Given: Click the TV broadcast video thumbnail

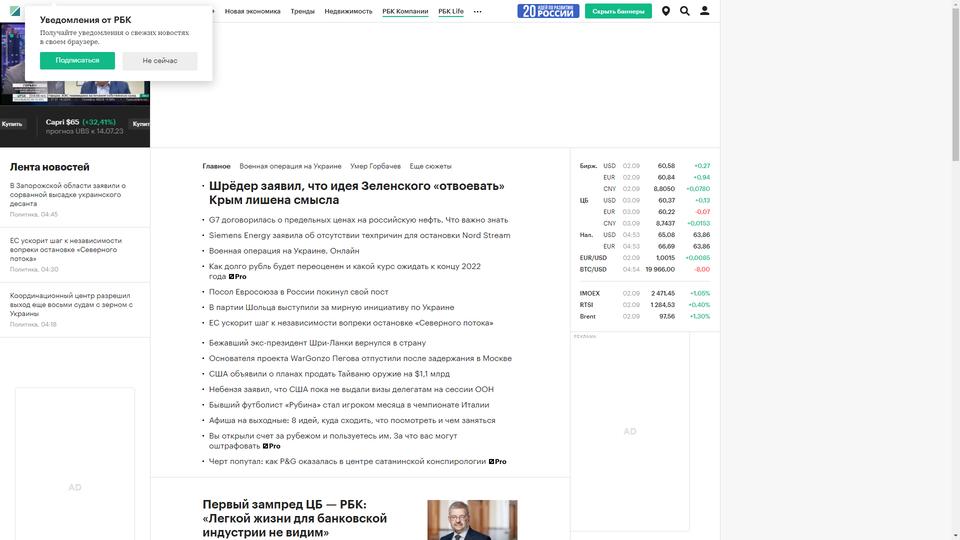Looking at the screenshot, I should 75,63.
